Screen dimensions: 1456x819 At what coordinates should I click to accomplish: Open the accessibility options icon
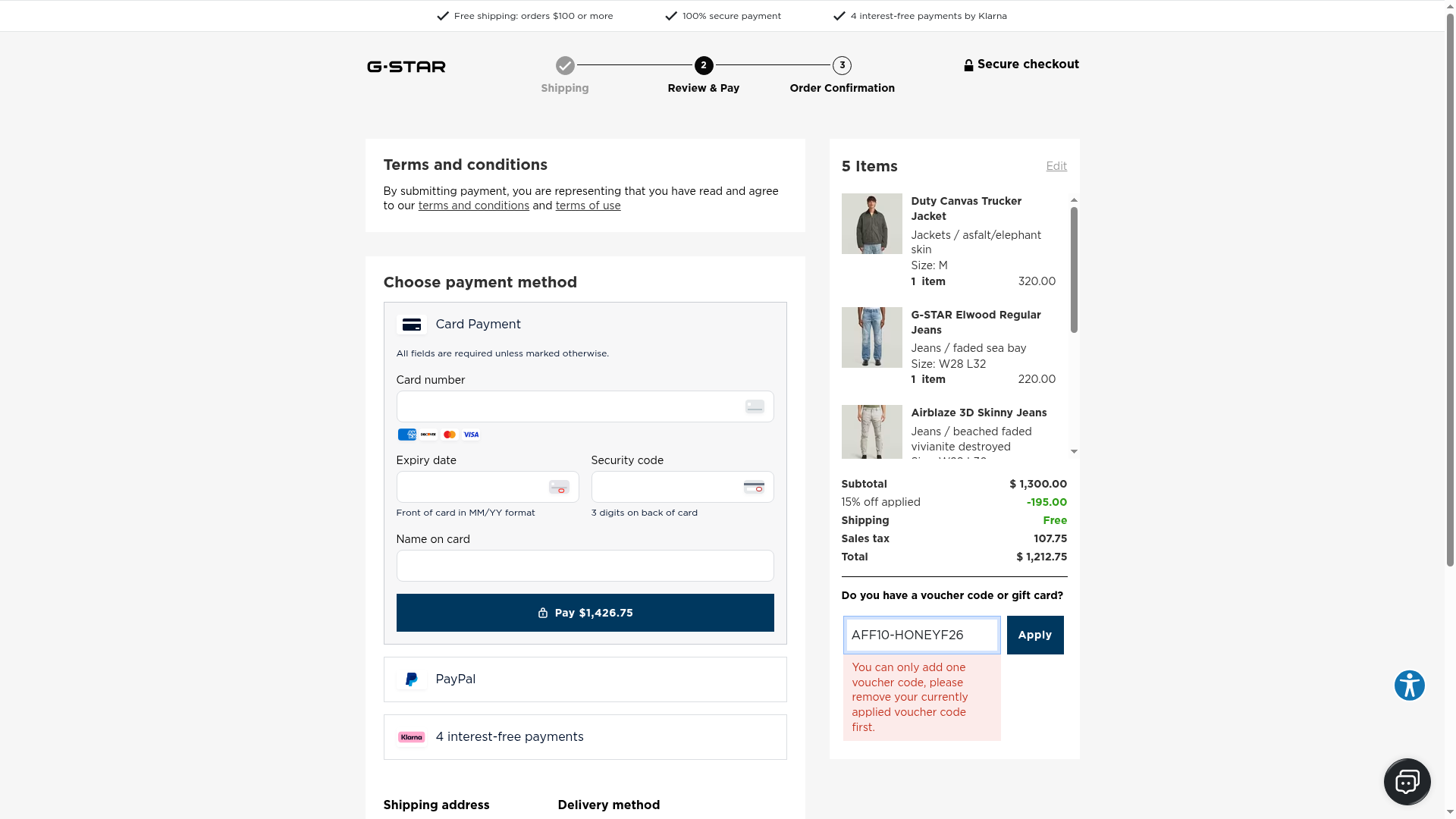click(1409, 686)
